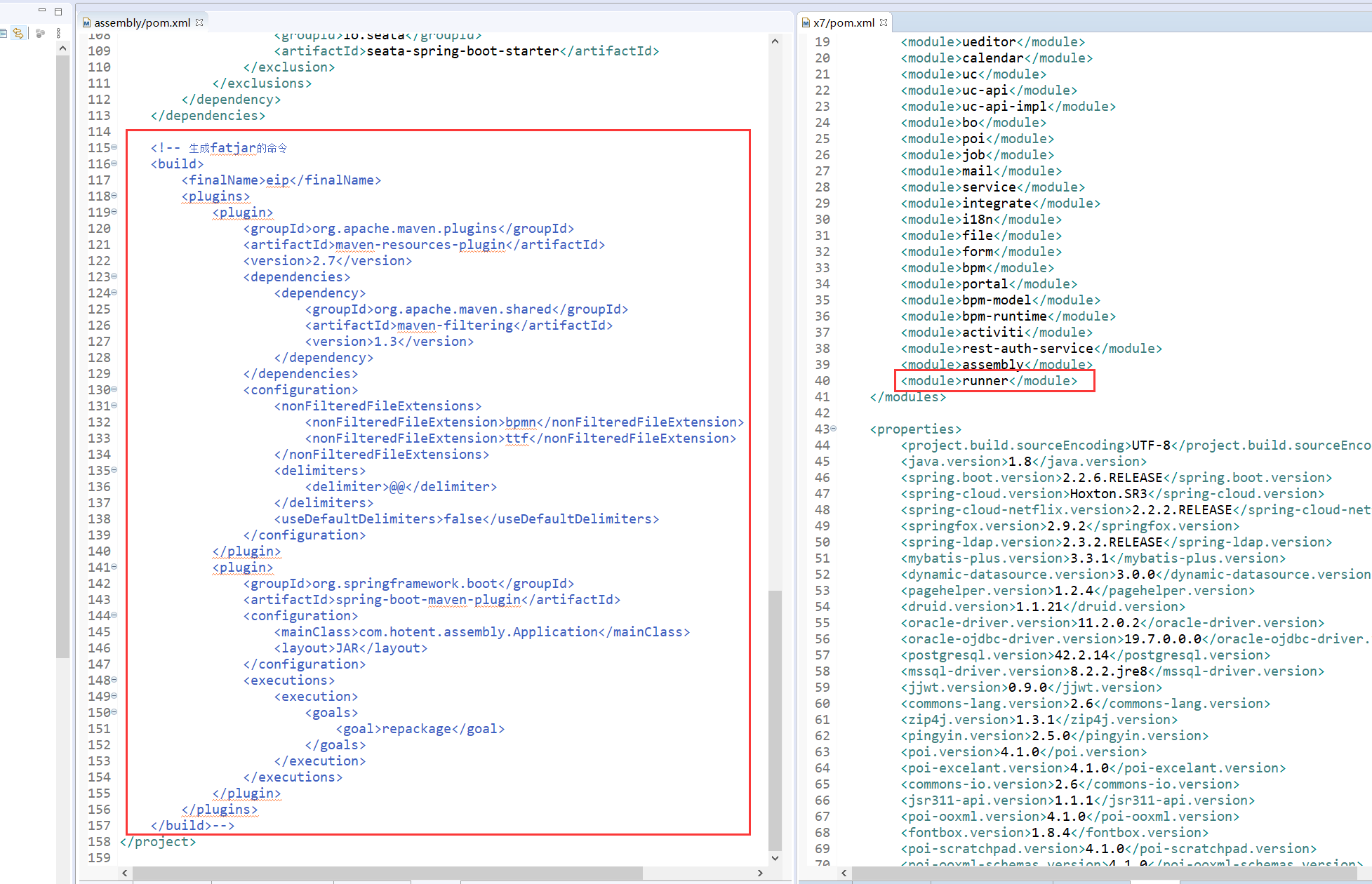The width and height of the screenshot is (1372, 884).
Task: Click left editor's horizontal scrollbar thumb
Action: pyautogui.click(x=386, y=873)
